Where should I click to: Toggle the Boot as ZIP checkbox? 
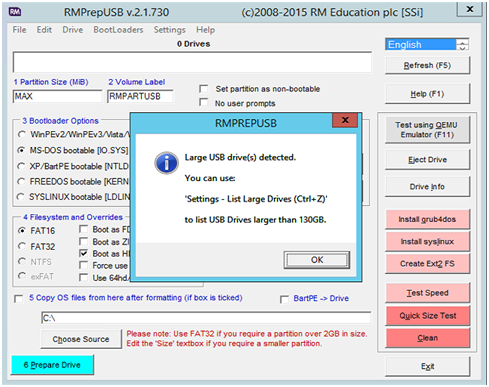pyautogui.click(x=83, y=241)
